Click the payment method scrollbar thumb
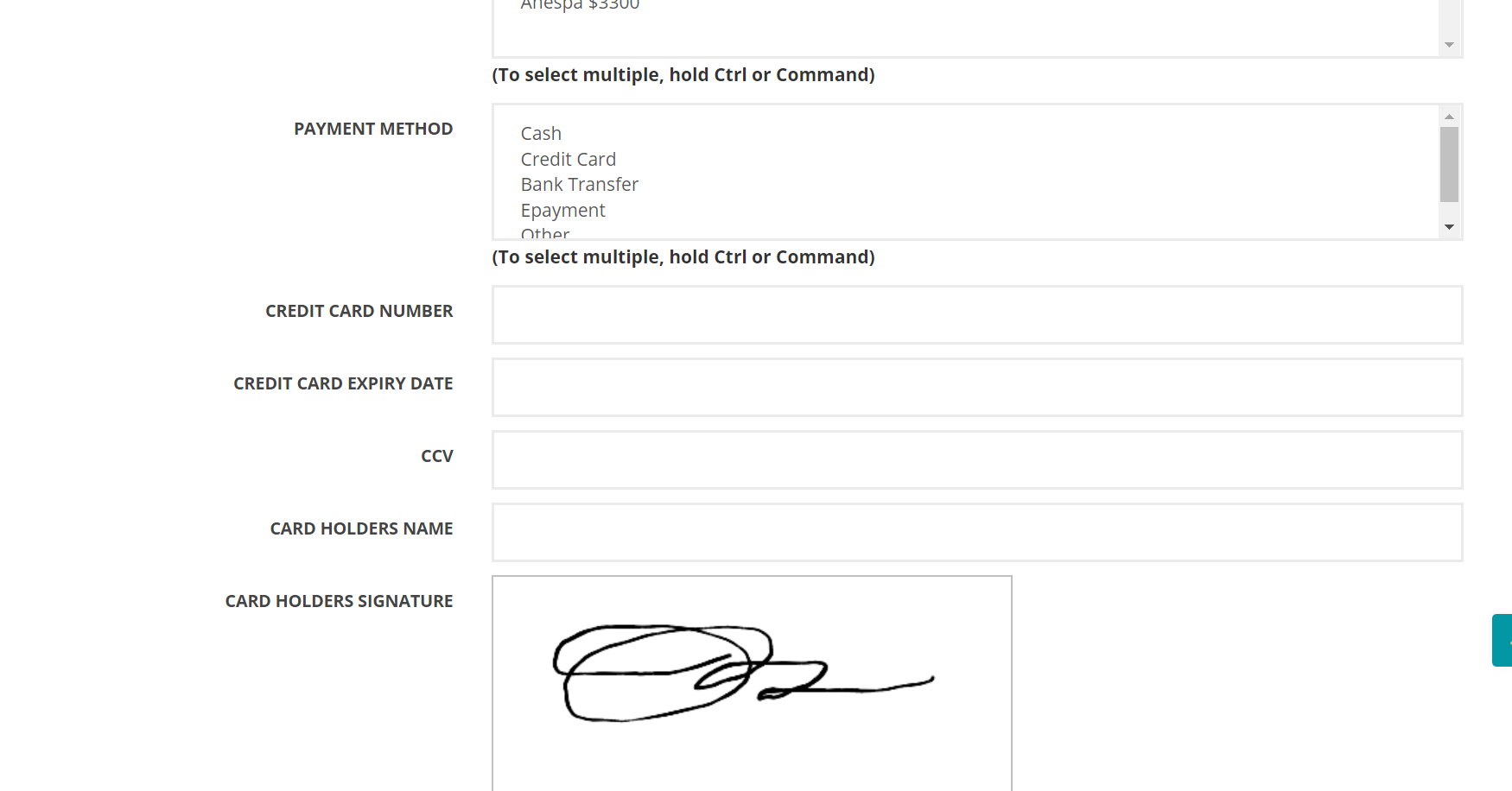Viewport: 1512px width, 791px height. tap(1449, 164)
